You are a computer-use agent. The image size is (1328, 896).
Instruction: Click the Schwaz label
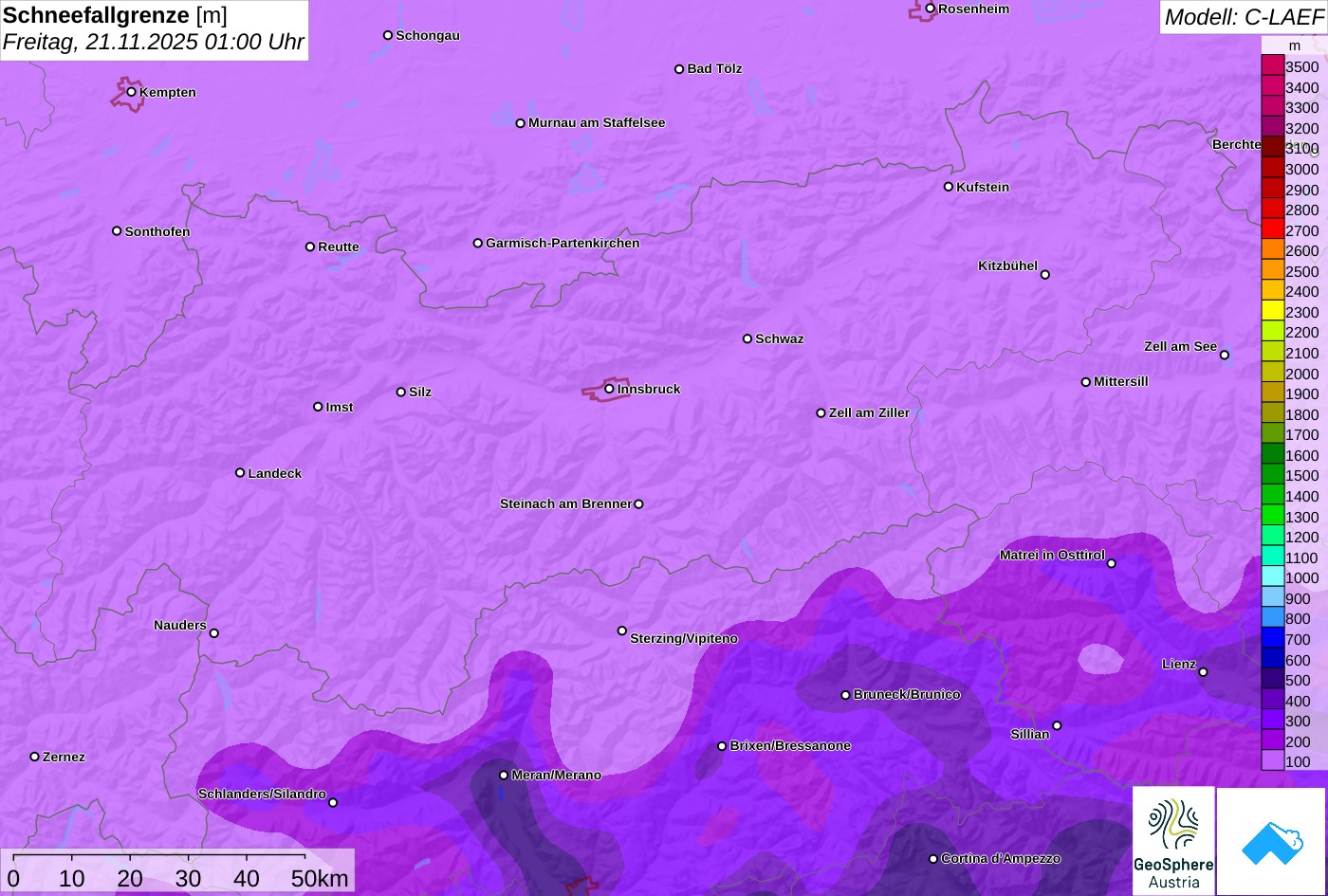coord(780,339)
